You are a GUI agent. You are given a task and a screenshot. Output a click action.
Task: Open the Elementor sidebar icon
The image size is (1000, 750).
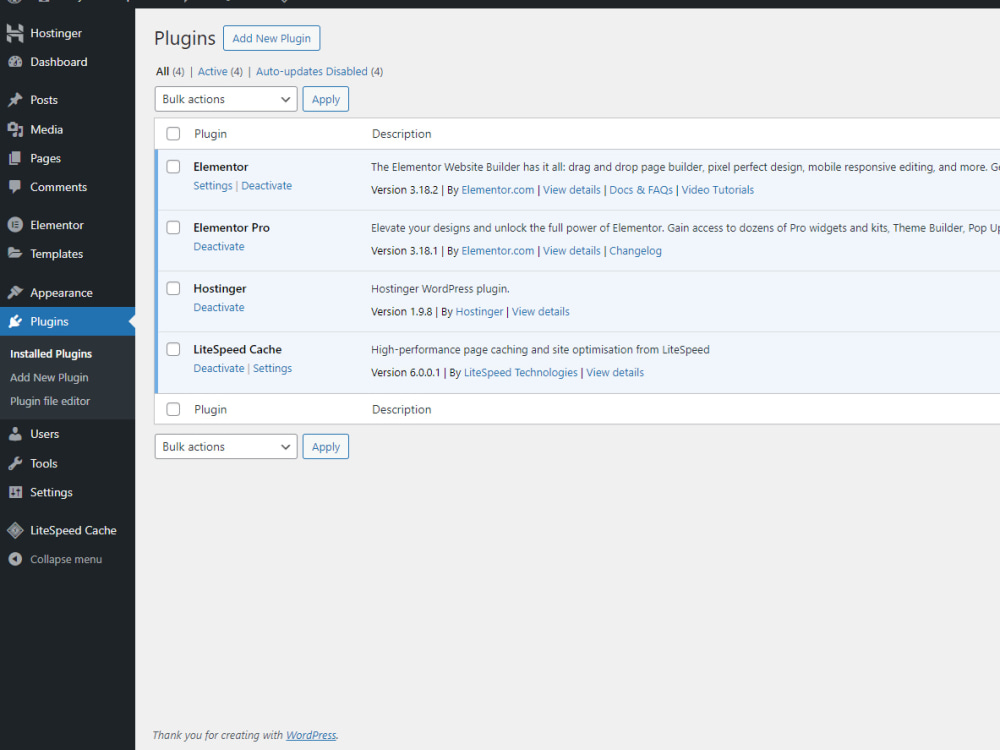[14, 224]
